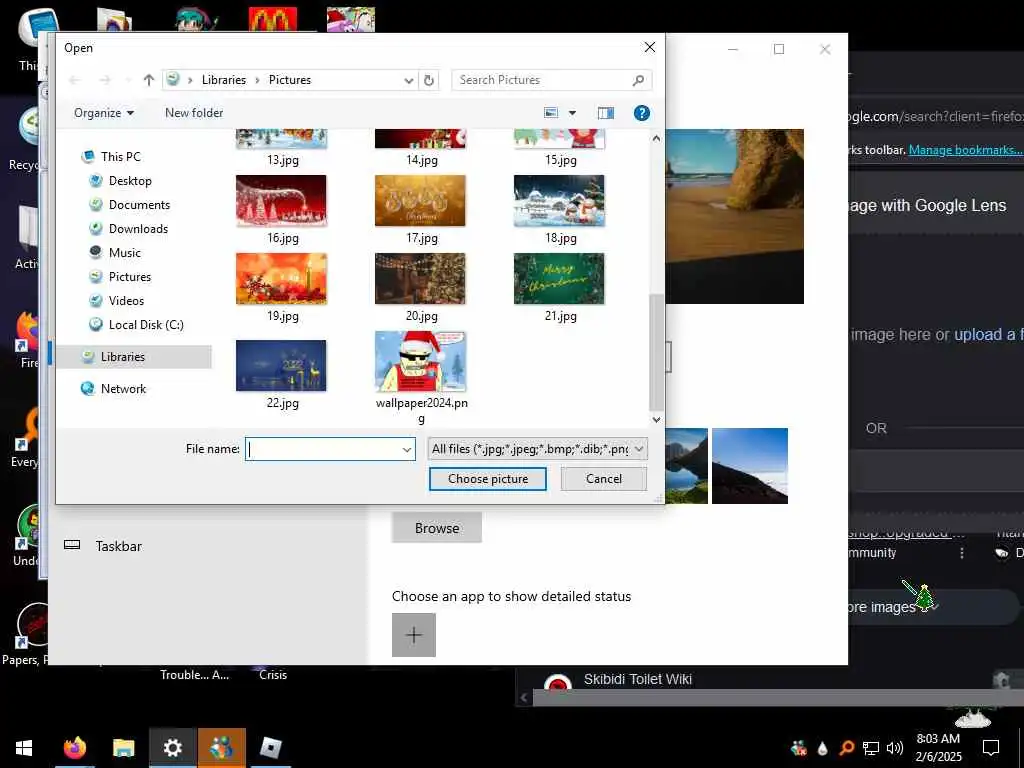
Task: Select the 16.jpg thumbnail
Action: [x=281, y=200]
